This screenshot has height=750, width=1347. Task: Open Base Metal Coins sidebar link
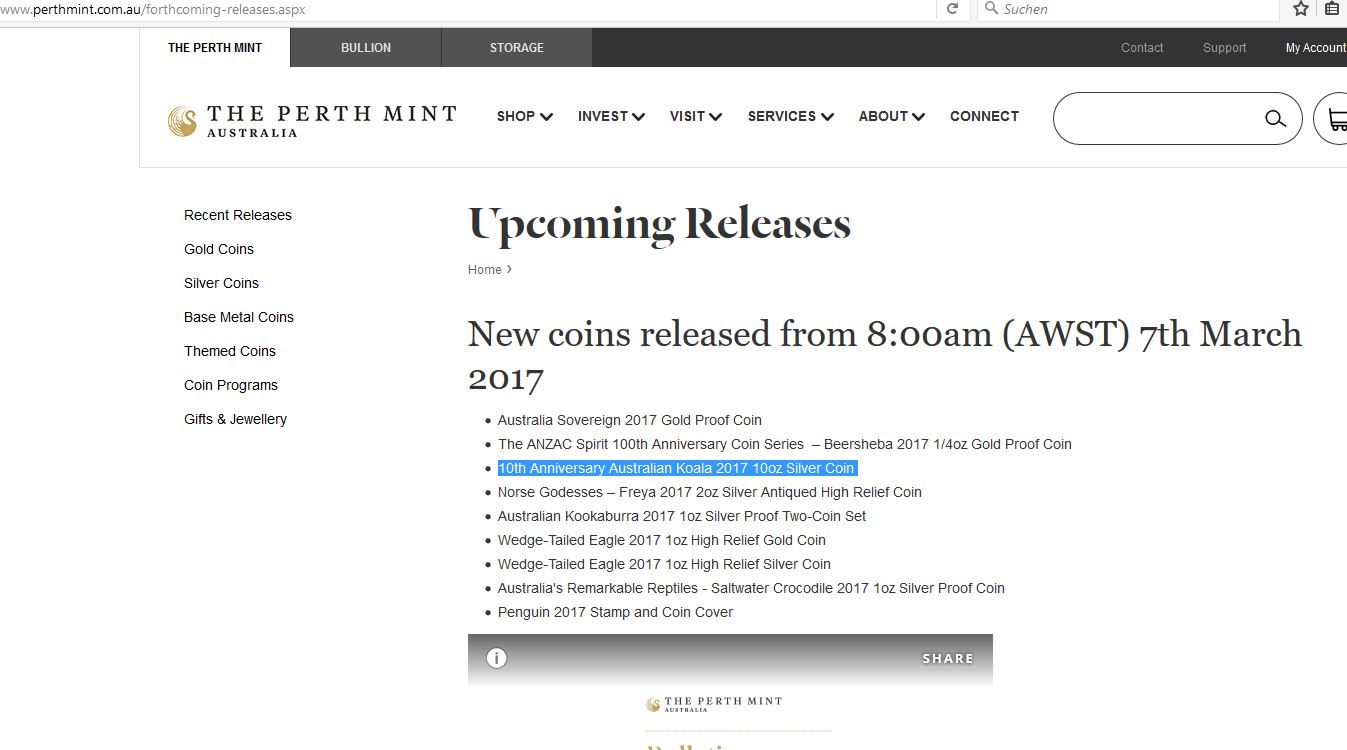(x=239, y=317)
